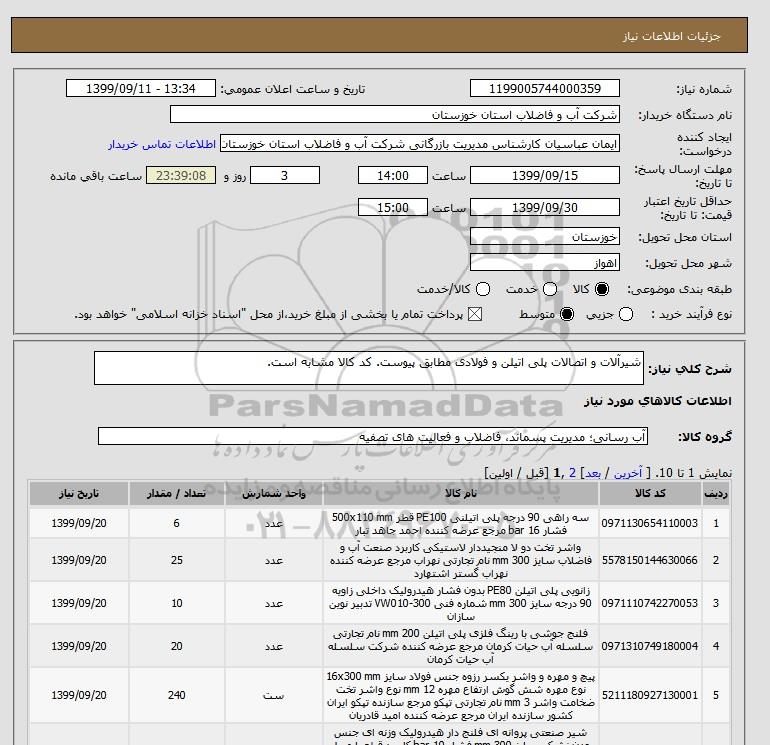Image resolution: width=770 pixels, height=745 pixels.
Task: Click the response deadline date 1399/09/15
Action: (x=545, y=175)
